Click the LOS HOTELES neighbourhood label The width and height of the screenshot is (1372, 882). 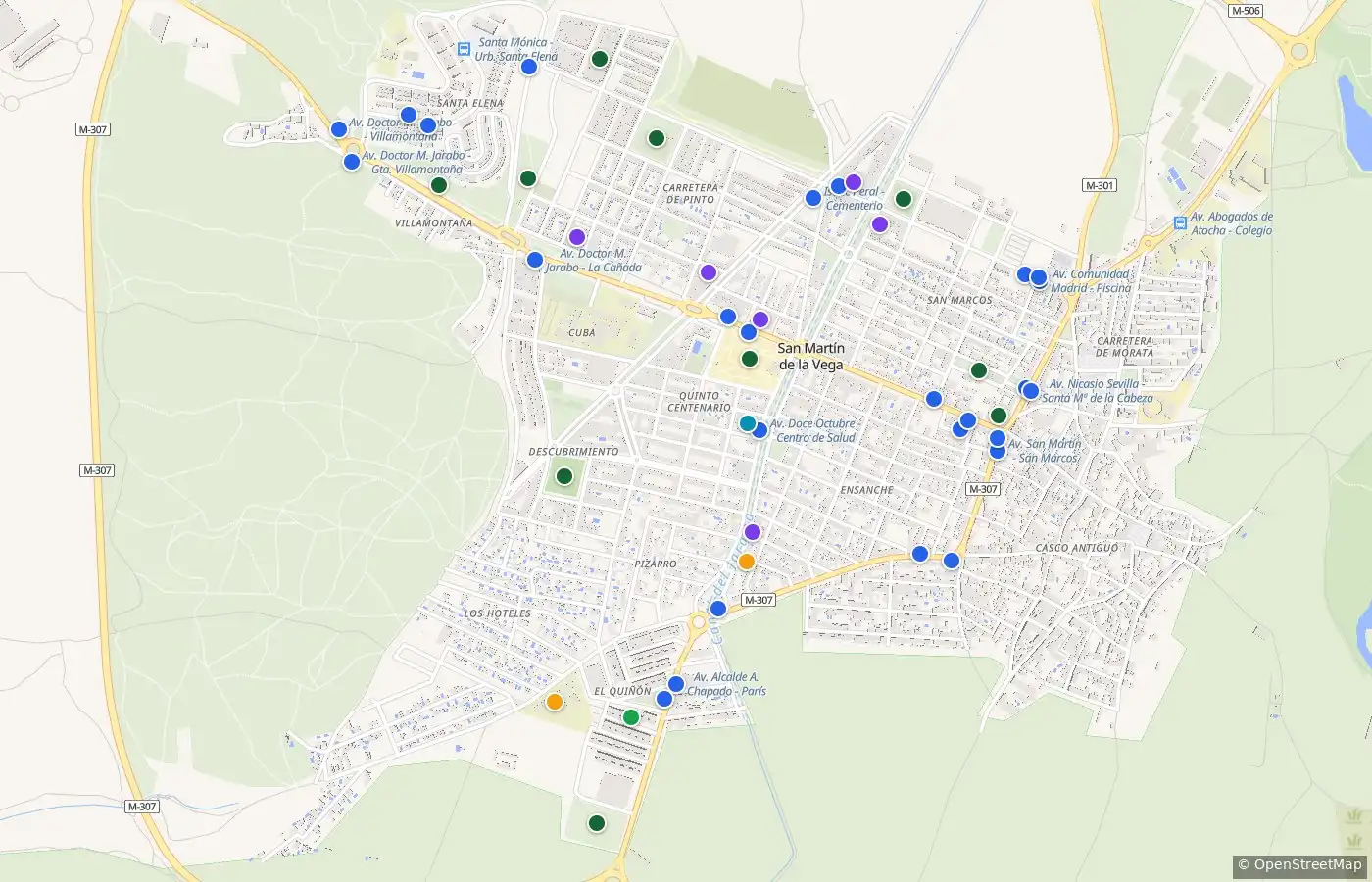coord(498,613)
